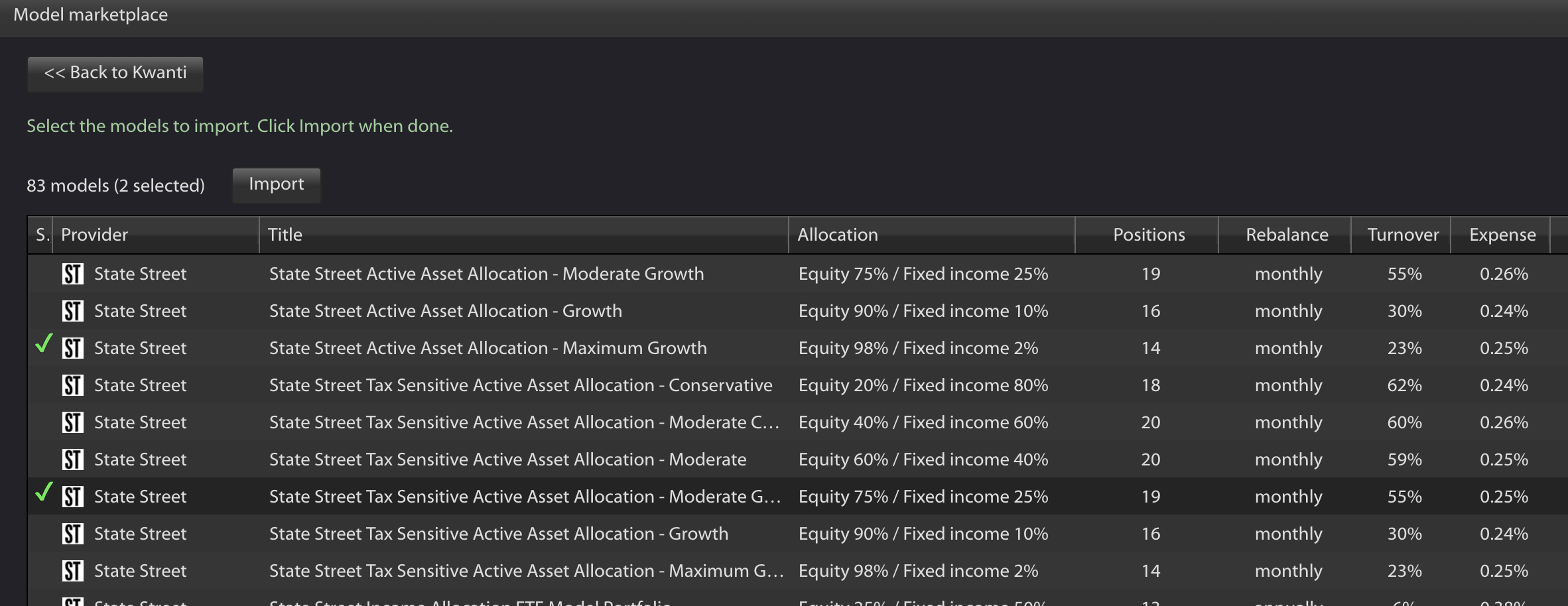The image size is (1568, 606).
Task: Select title 'State Street Active Asset Allocation - Moderate Growth'
Action: (x=486, y=274)
